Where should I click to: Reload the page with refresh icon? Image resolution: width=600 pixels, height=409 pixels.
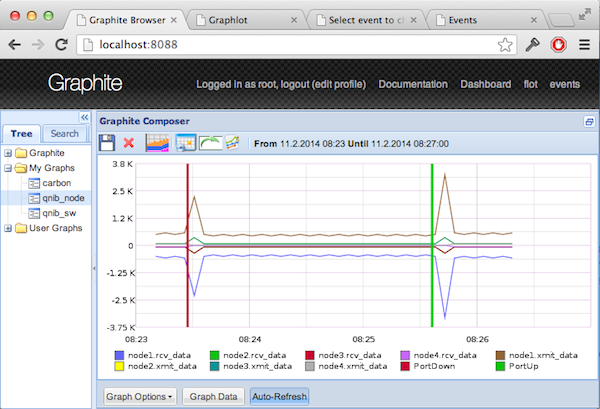pos(61,45)
